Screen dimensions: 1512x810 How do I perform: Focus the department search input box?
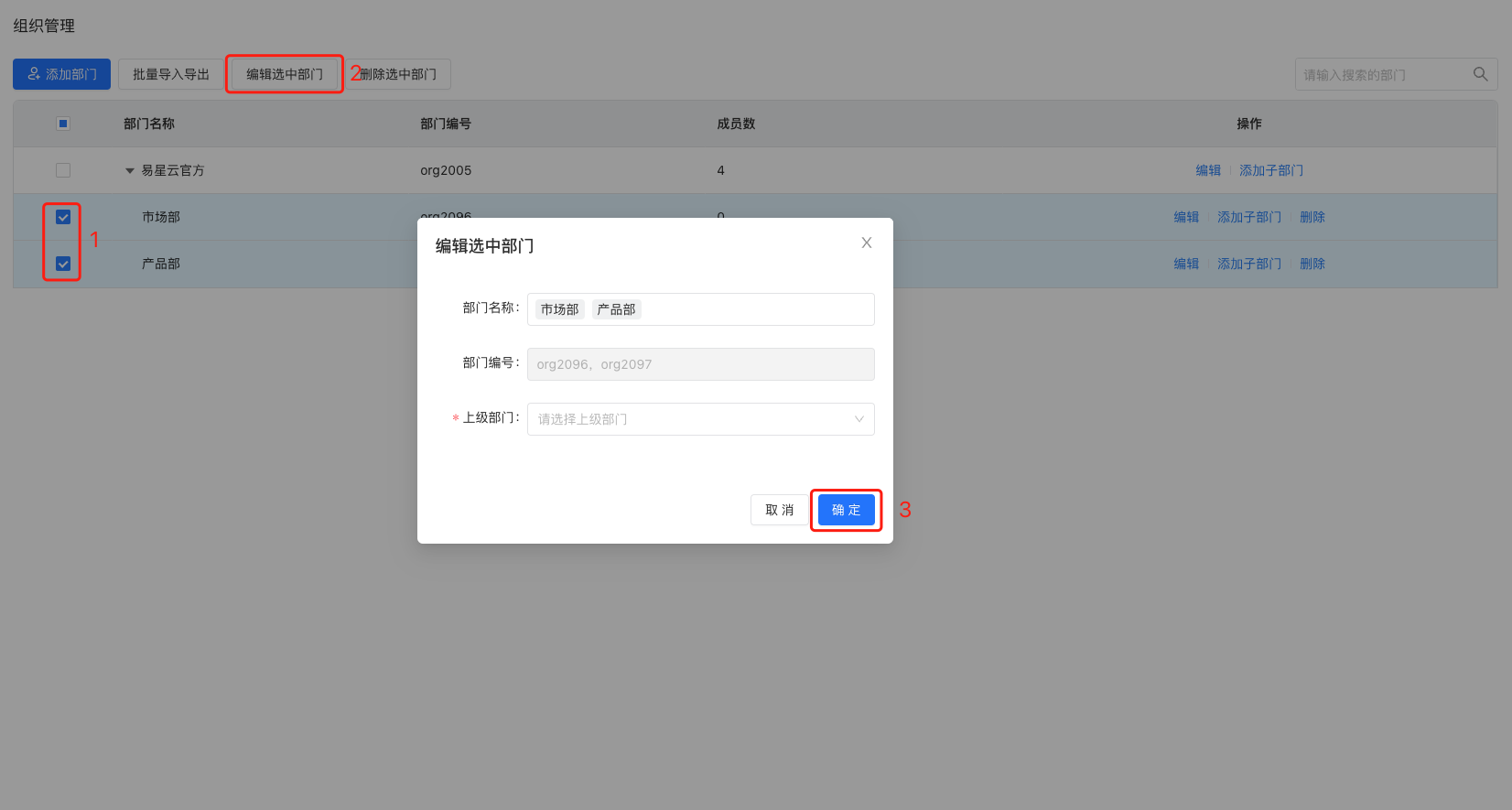click(x=1382, y=74)
